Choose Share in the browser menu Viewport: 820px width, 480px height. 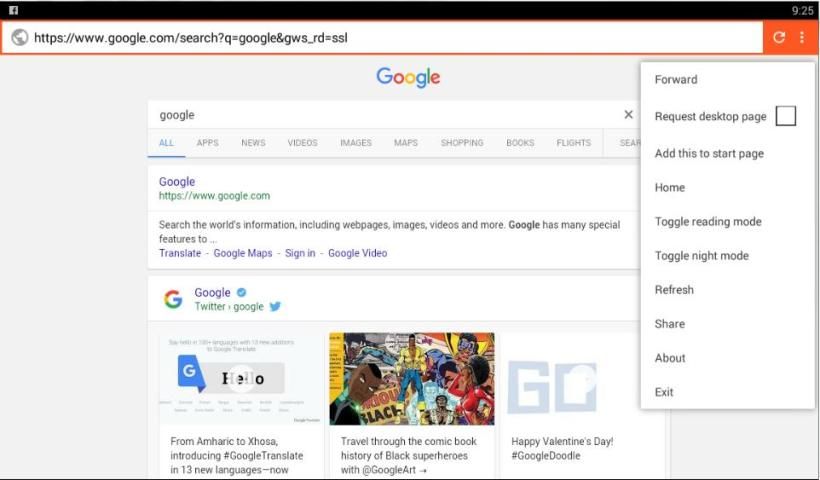pos(670,324)
